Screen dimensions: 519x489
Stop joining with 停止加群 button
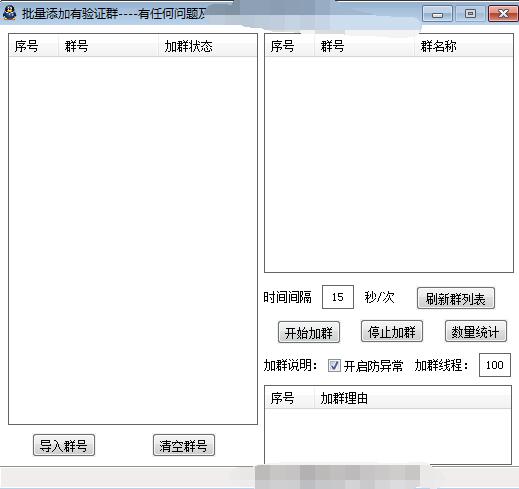[x=392, y=331]
